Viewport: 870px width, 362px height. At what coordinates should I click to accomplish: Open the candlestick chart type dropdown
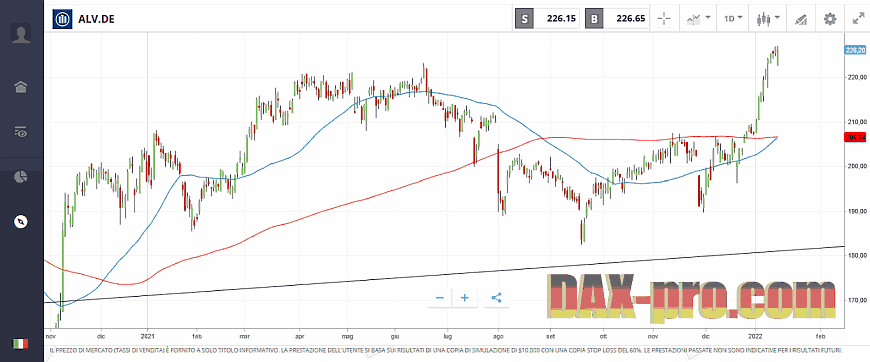767,19
